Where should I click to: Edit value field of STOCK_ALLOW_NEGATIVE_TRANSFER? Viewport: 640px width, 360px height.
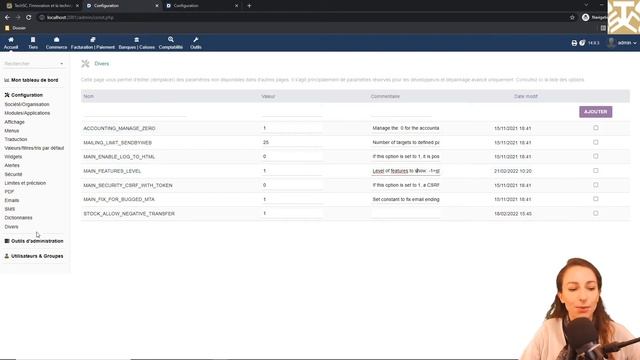[x=292, y=213]
